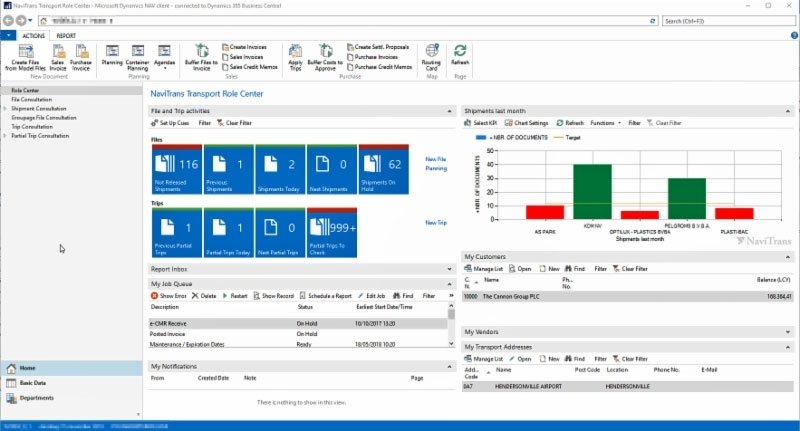800x431 pixels.
Task: Collapse the Shipments last month chart
Action: (x=788, y=111)
